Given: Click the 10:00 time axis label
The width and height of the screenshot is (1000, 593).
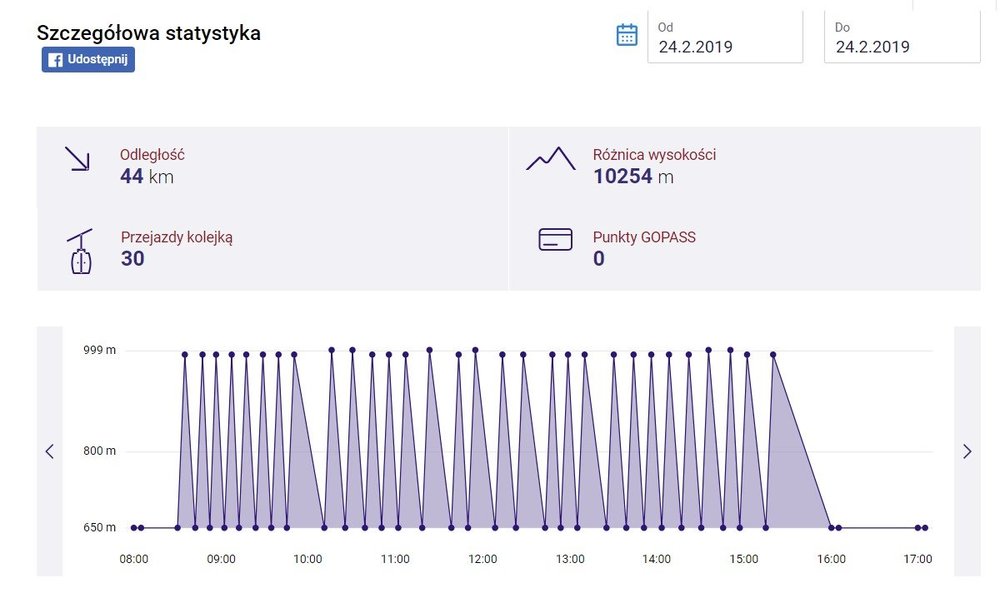Looking at the screenshot, I should pyautogui.click(x=307, y=559).
